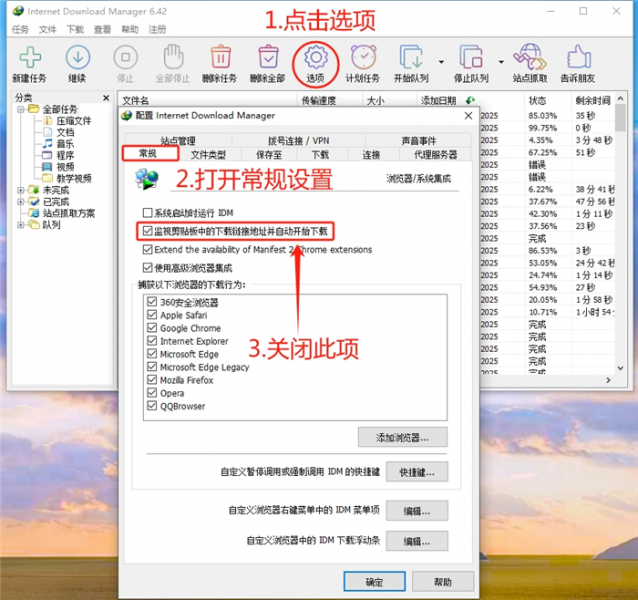
Task: Open the 文件 menu
Action: tap(48, 29)
